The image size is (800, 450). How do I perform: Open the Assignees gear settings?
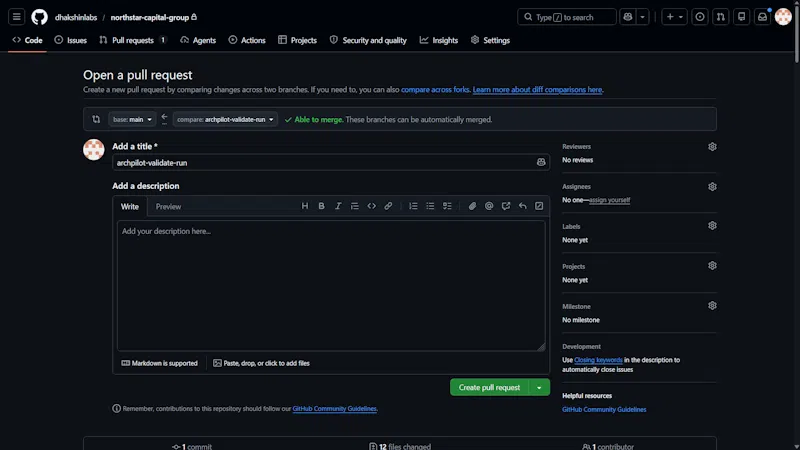712,187
